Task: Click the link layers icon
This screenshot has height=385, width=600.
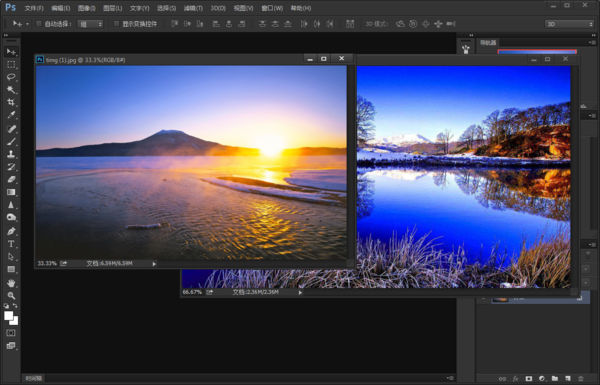Action: pos(502,378)
